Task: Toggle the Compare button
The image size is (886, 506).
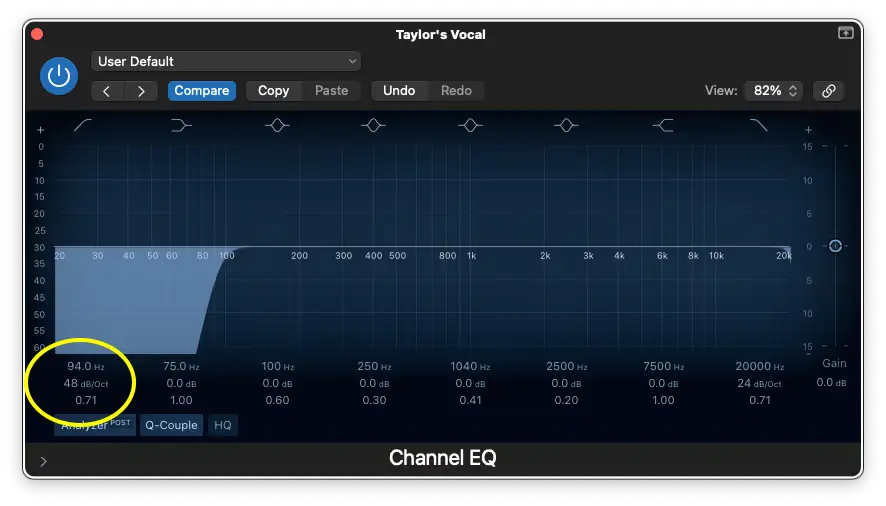Action: coord(201,91)
